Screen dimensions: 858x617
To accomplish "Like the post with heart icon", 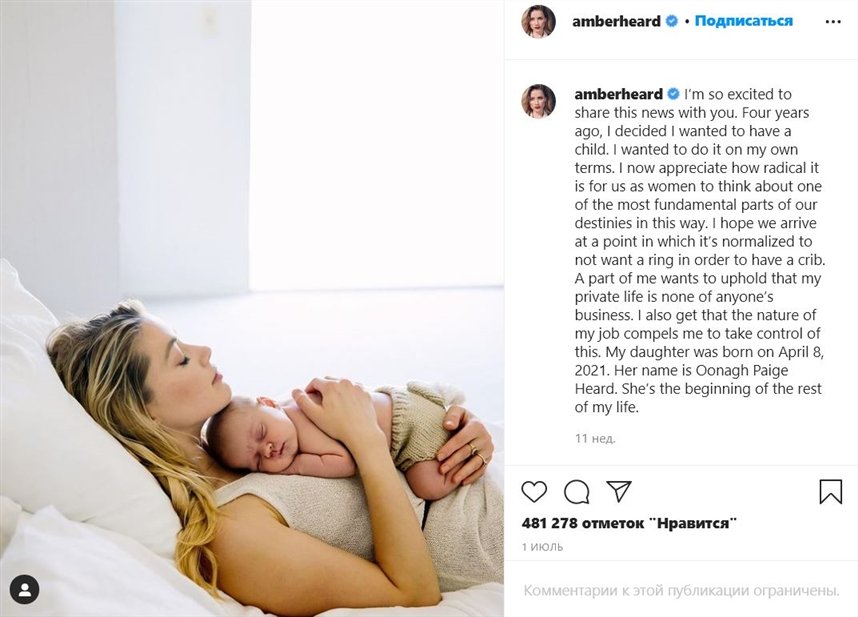I will tap(534, 491).
